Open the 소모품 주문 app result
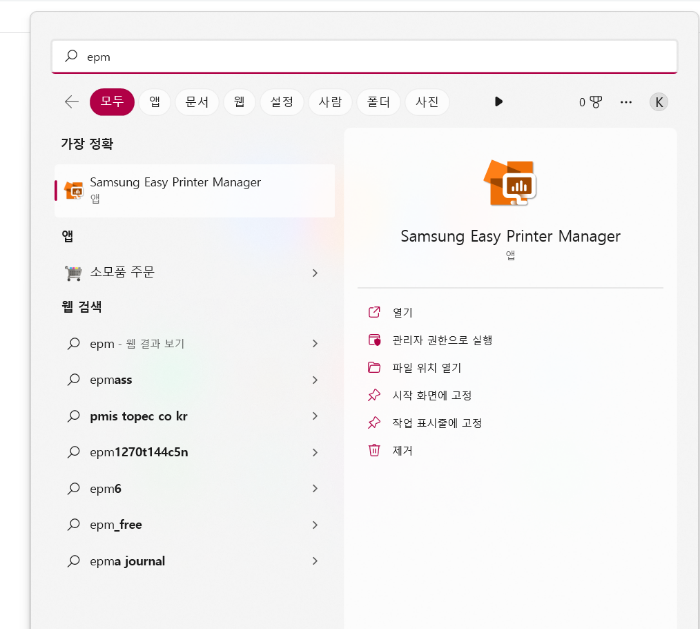 coord(195,272)
